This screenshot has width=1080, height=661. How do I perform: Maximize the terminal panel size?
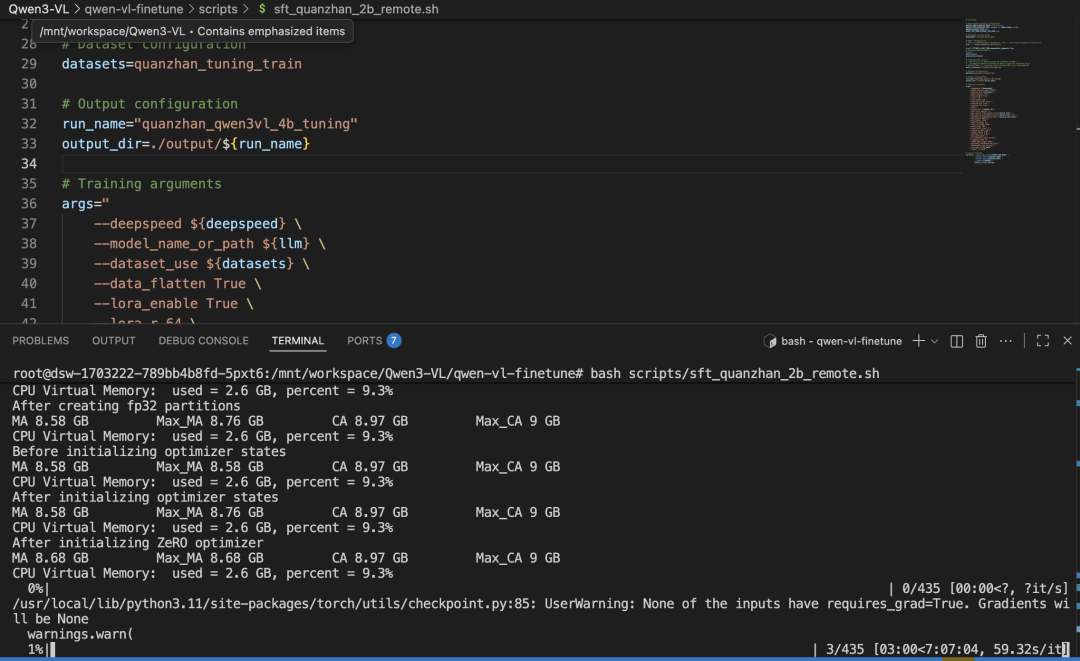tap(1042, 341)
